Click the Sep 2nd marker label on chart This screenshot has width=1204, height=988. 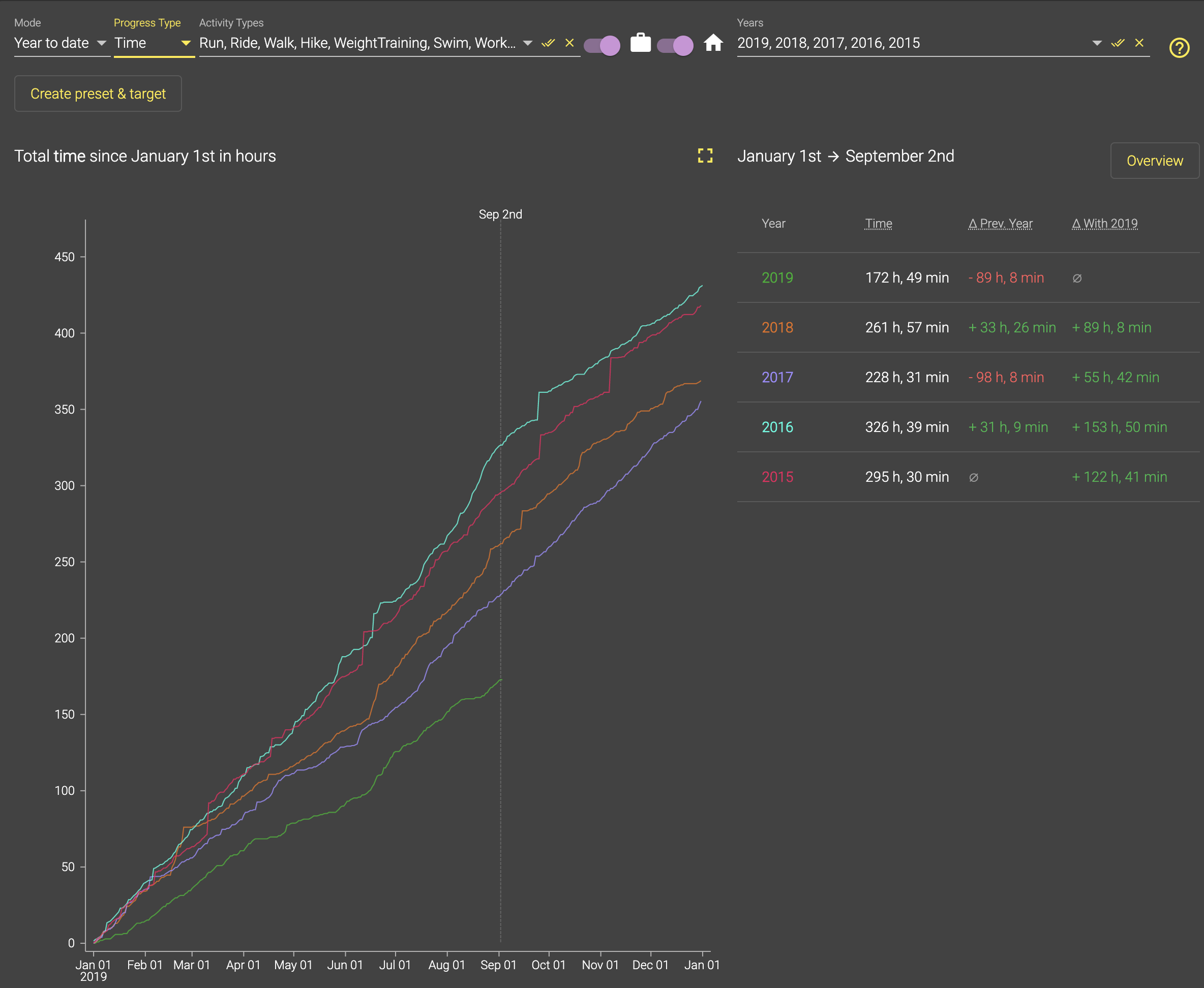[500, 214]
